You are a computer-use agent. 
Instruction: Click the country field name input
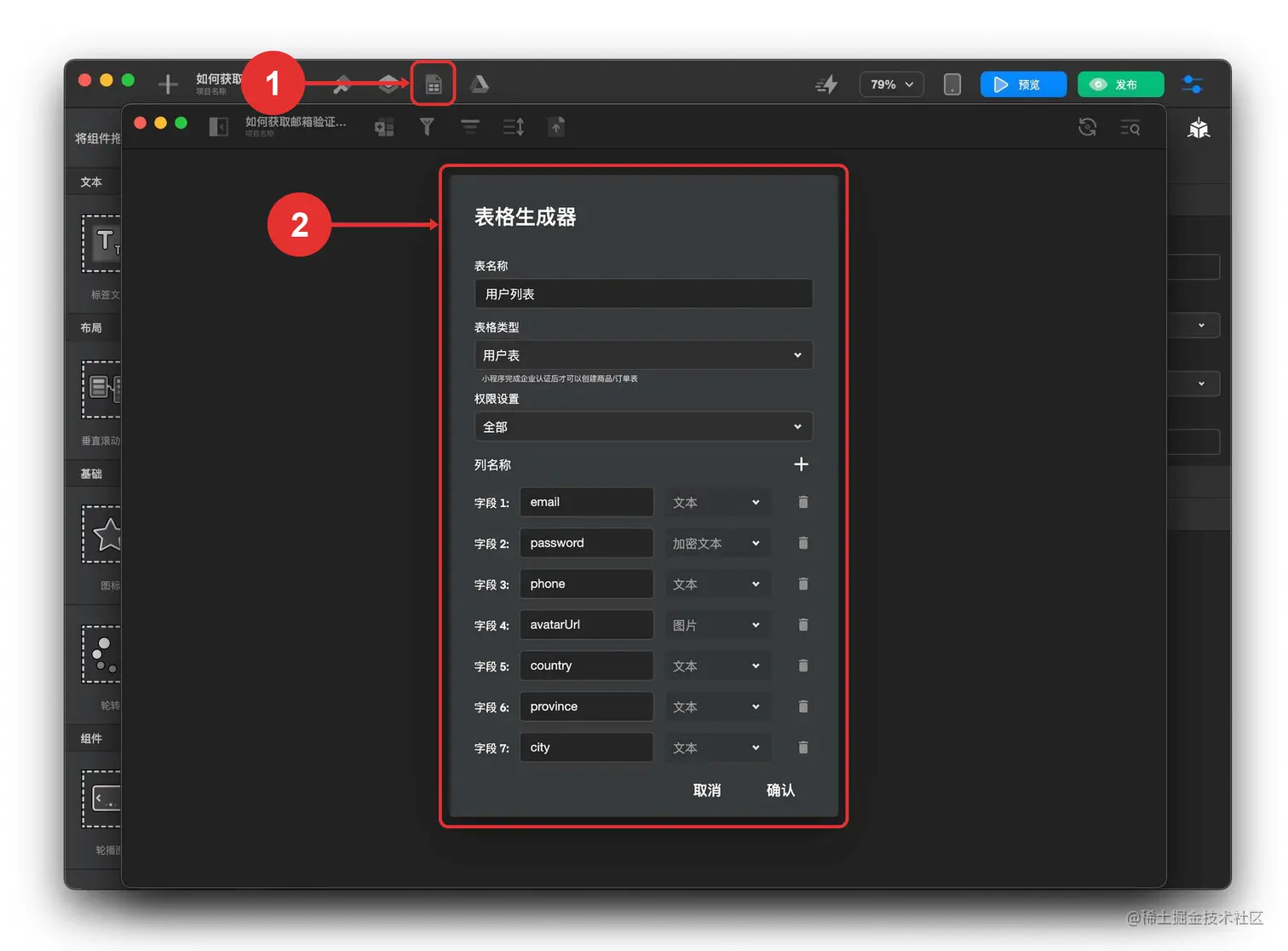tap(586, 666)
